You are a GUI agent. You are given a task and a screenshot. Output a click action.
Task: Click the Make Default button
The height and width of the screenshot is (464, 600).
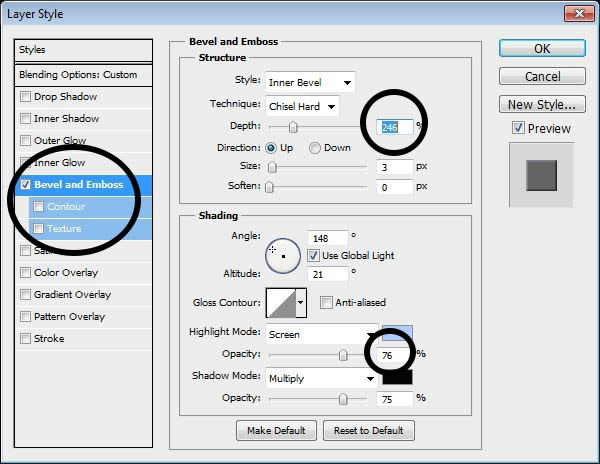coord(276,430)
